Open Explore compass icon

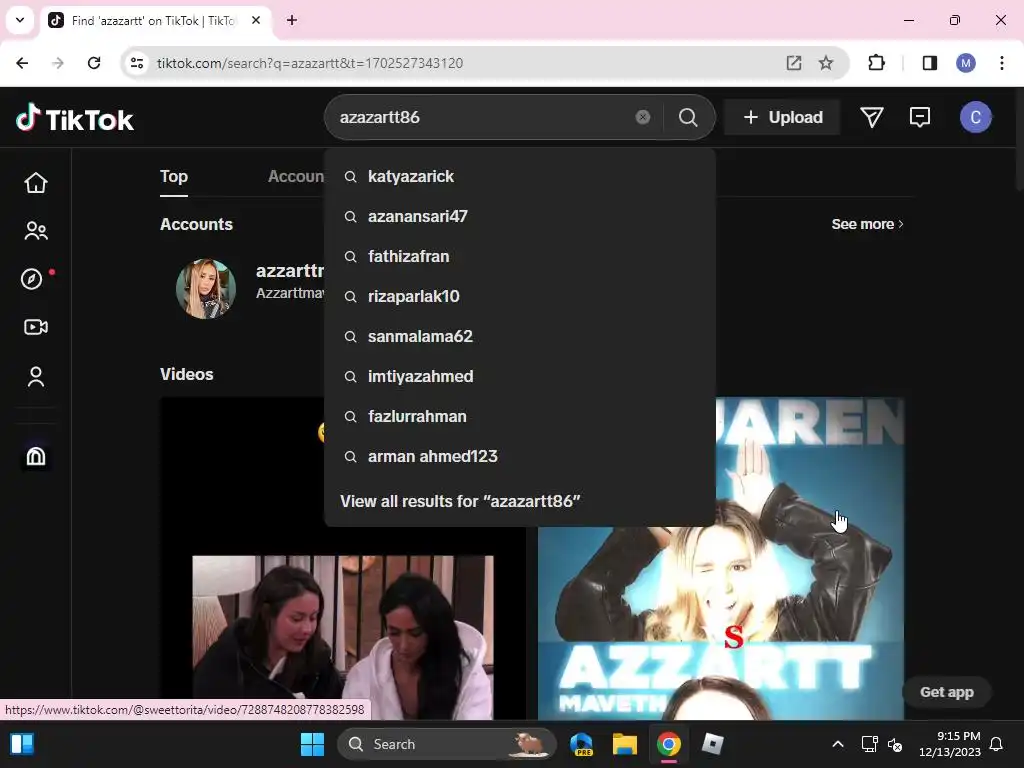click(32, 279)
